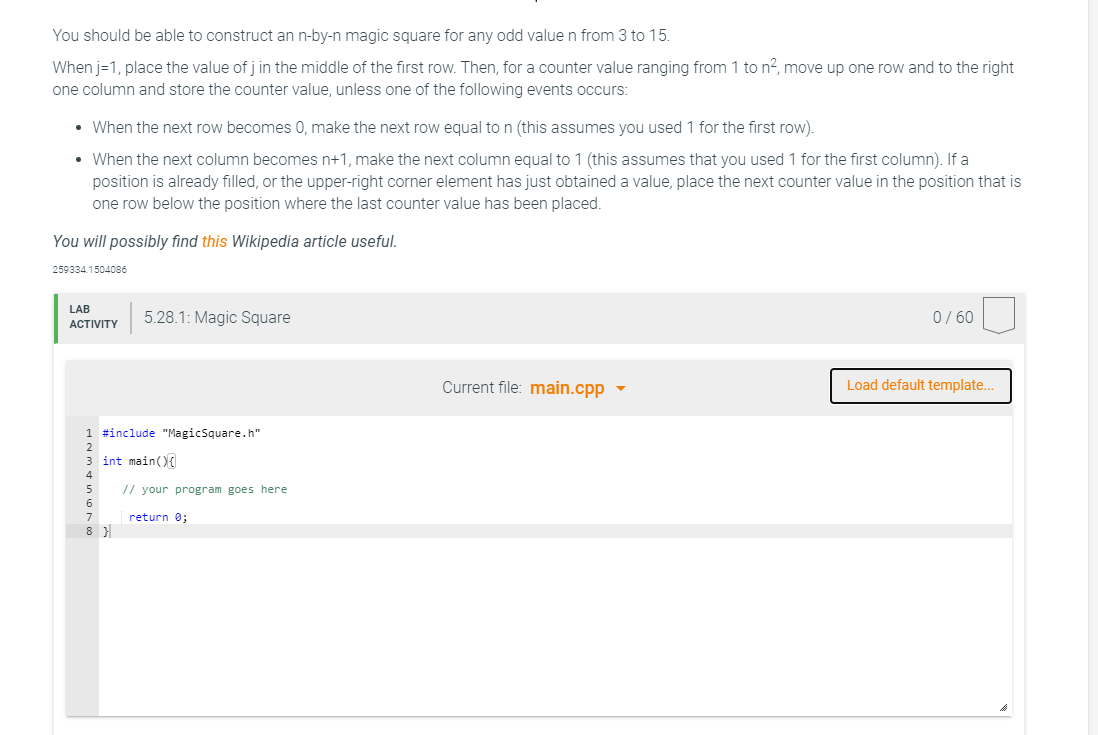Click line number 3 in the gutter

click(89, 461)
